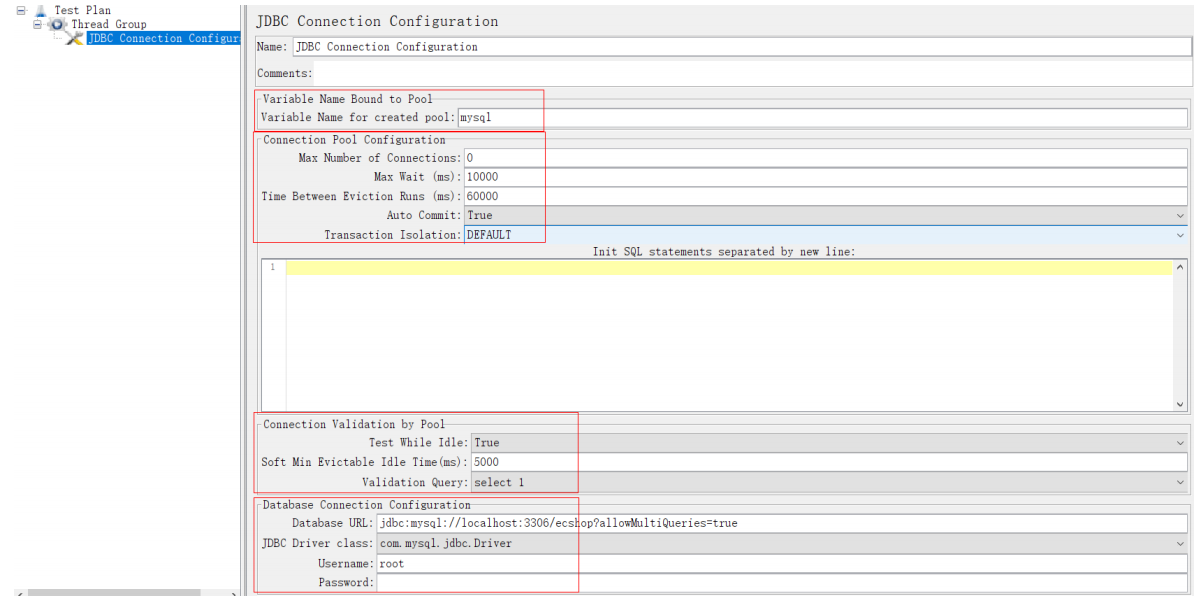
Task: Click the Name input field
Action: [741, 47]
